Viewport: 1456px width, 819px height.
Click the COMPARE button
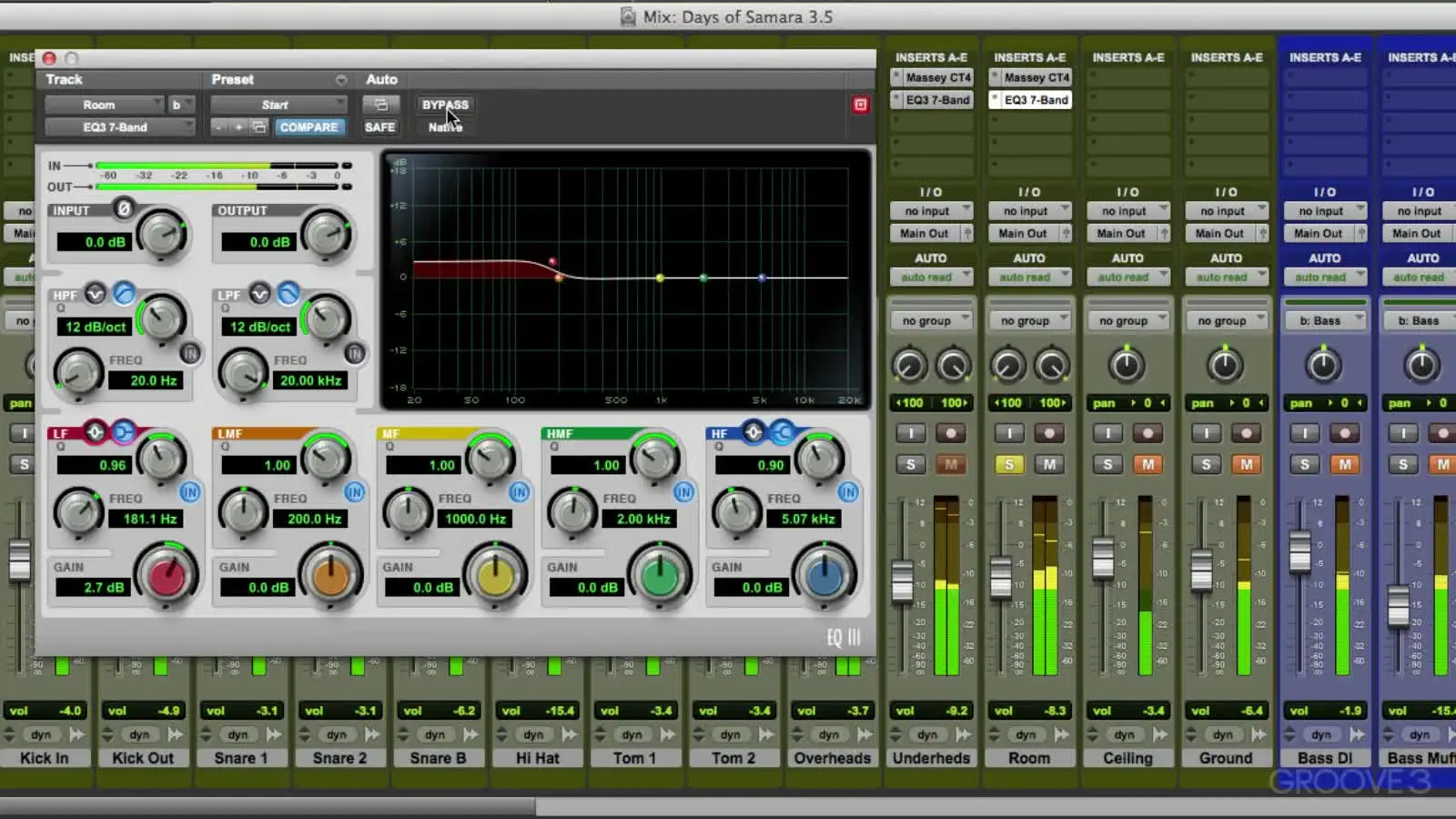tap(308, 127)
